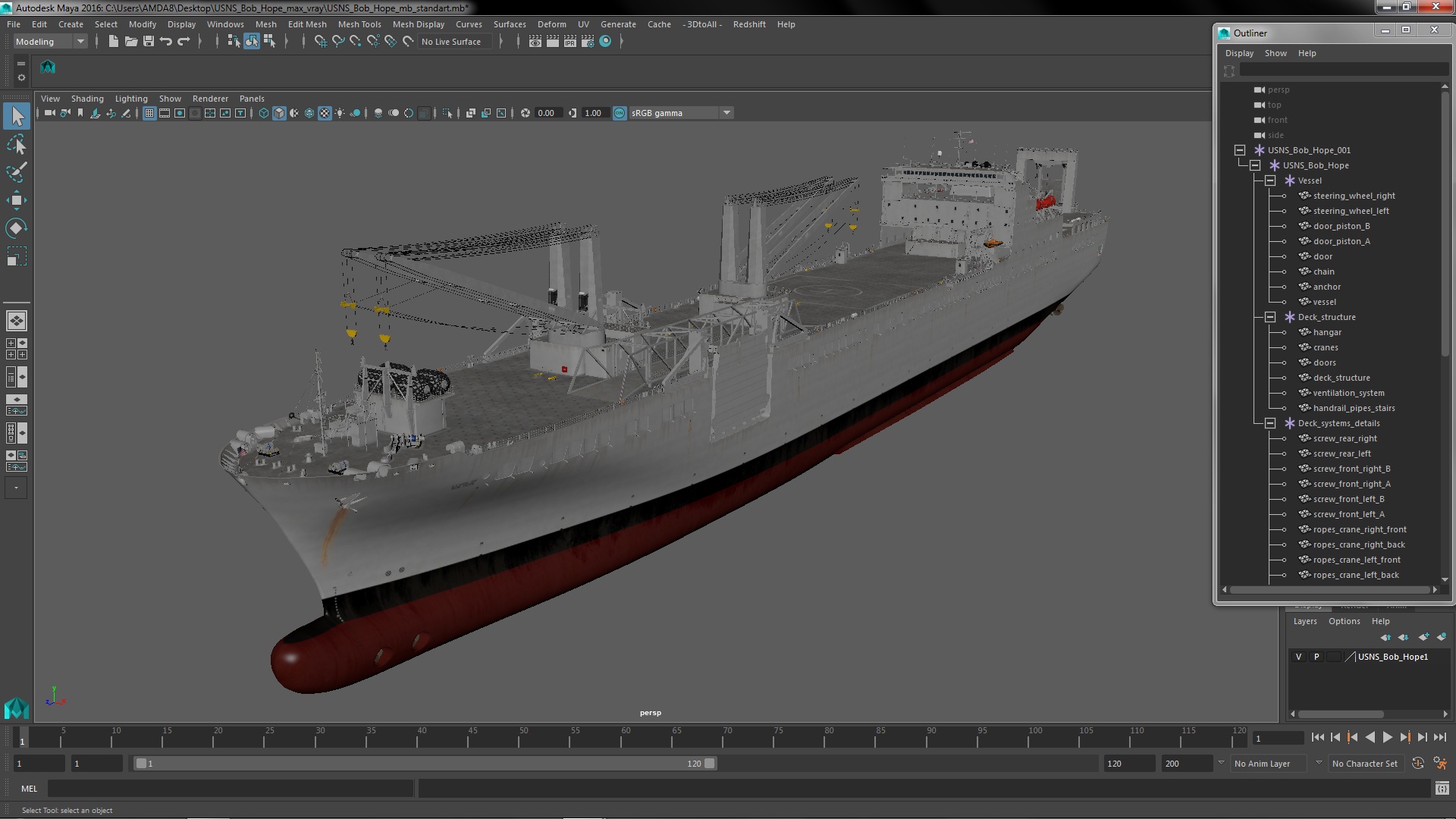
Task: Select anchor node in Outliner
Action: coord(1326,287)
